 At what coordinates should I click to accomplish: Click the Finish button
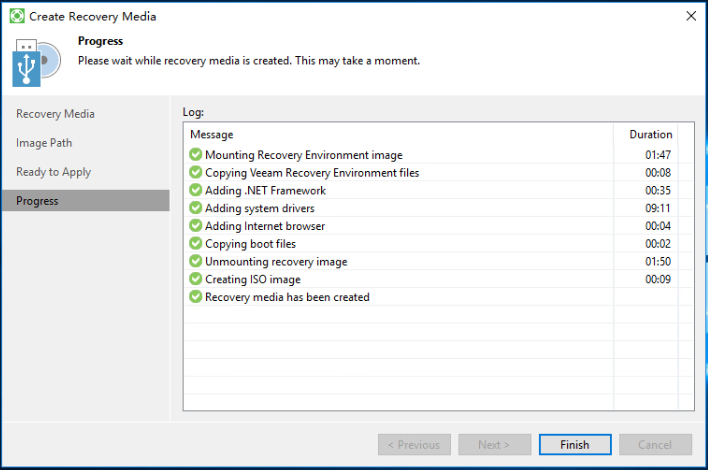point(575,445)
